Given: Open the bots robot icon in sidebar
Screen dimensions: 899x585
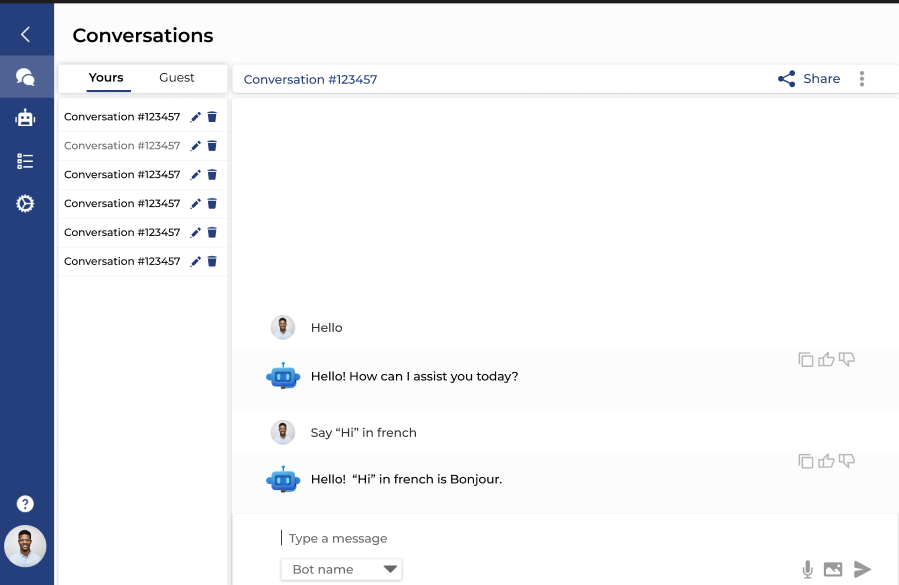Looking at the screenshot, I should click(x=25, y=118).
